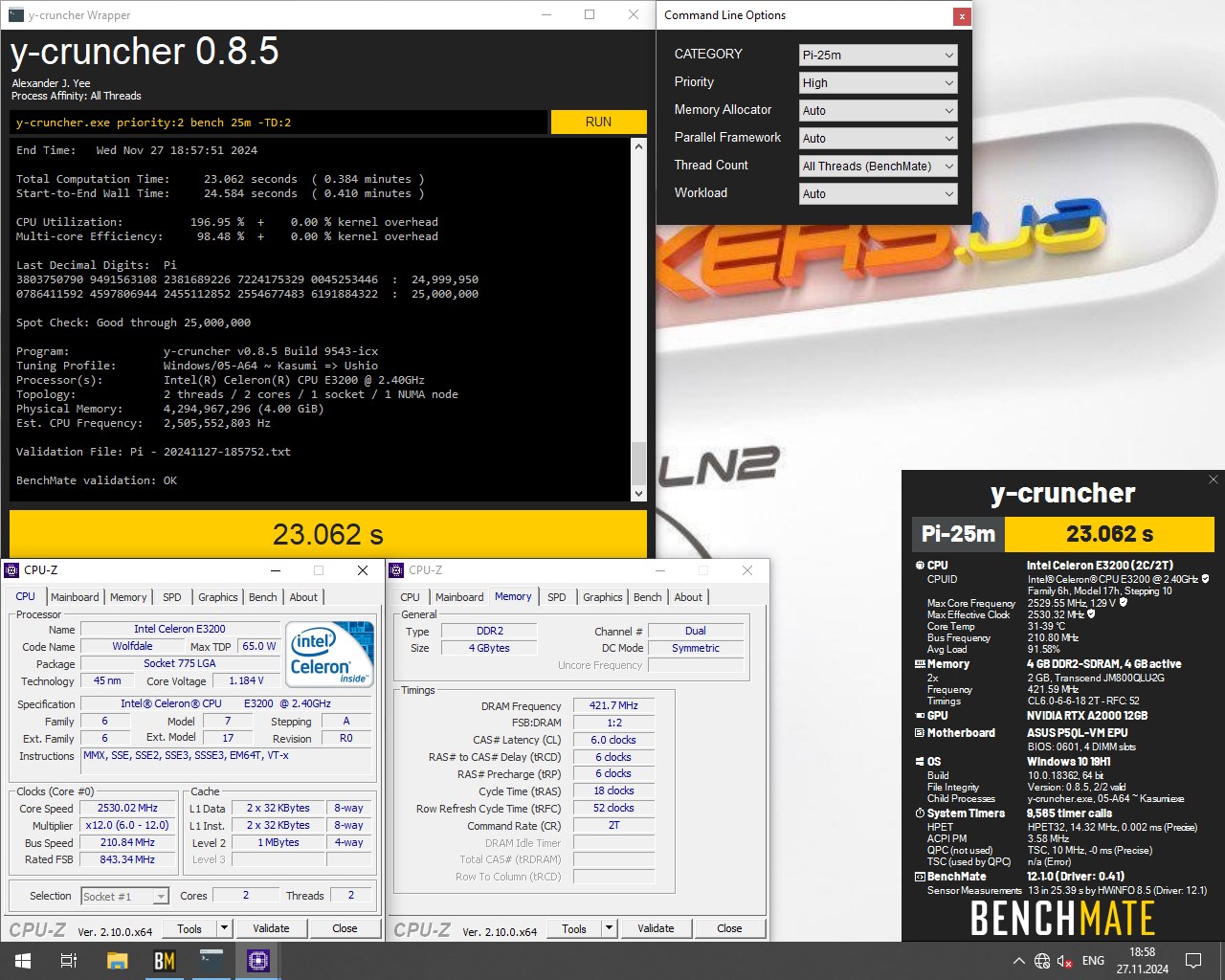1225x980 pixels.
Task: Open the Thread Count dropdown
Action: [x=878, y=166]
